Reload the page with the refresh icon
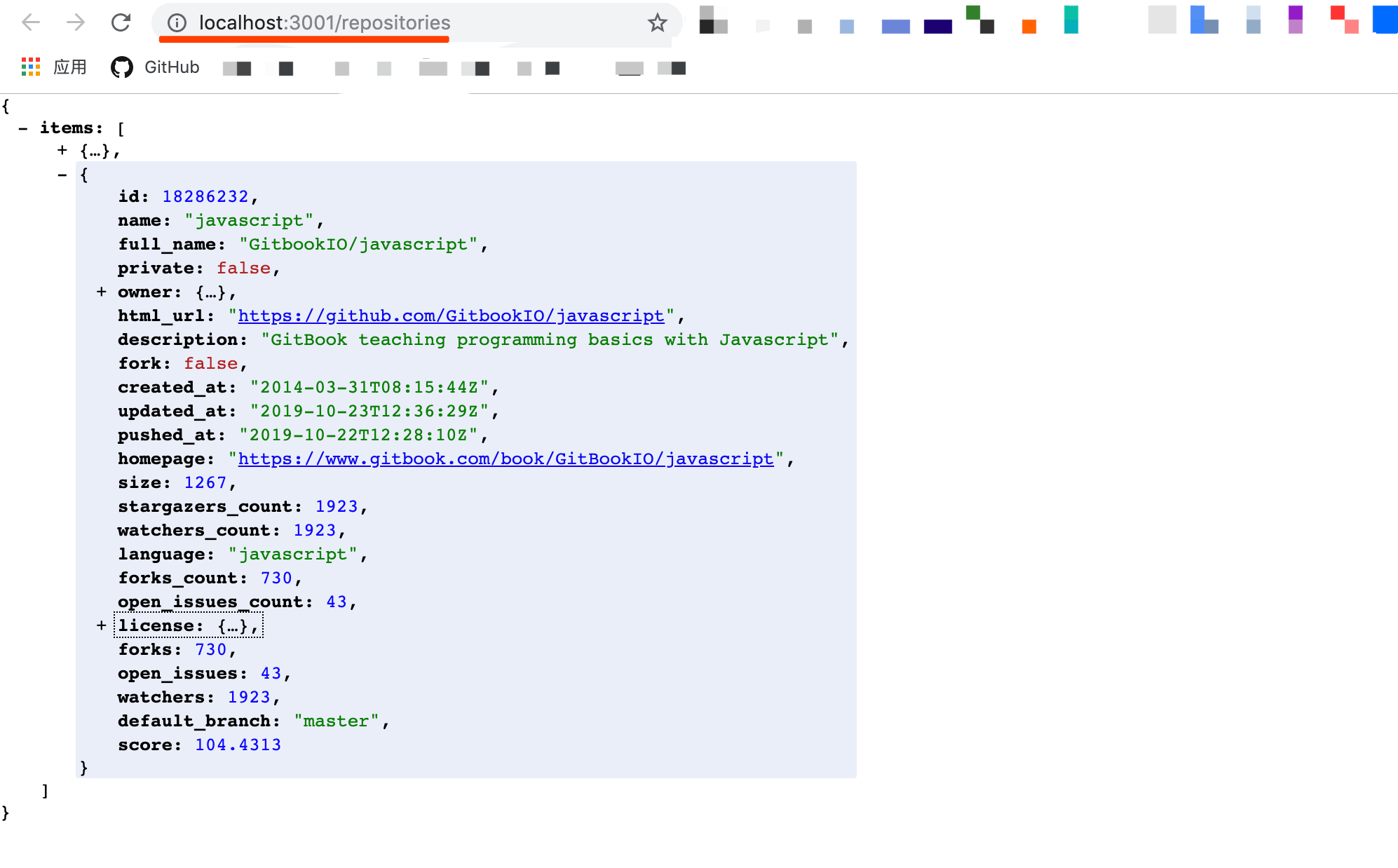This screenshot has width=1398, height=868. [121, 22]
